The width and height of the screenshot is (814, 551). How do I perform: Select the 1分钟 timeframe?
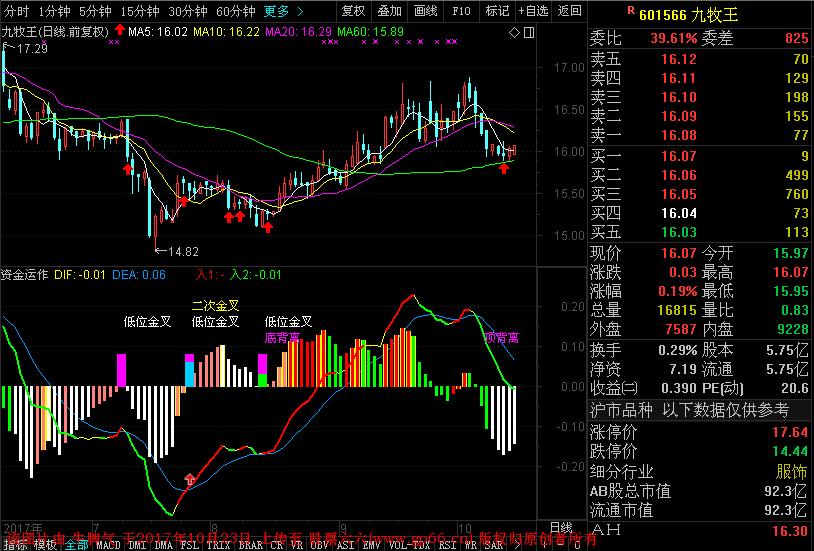pos(55,11)
